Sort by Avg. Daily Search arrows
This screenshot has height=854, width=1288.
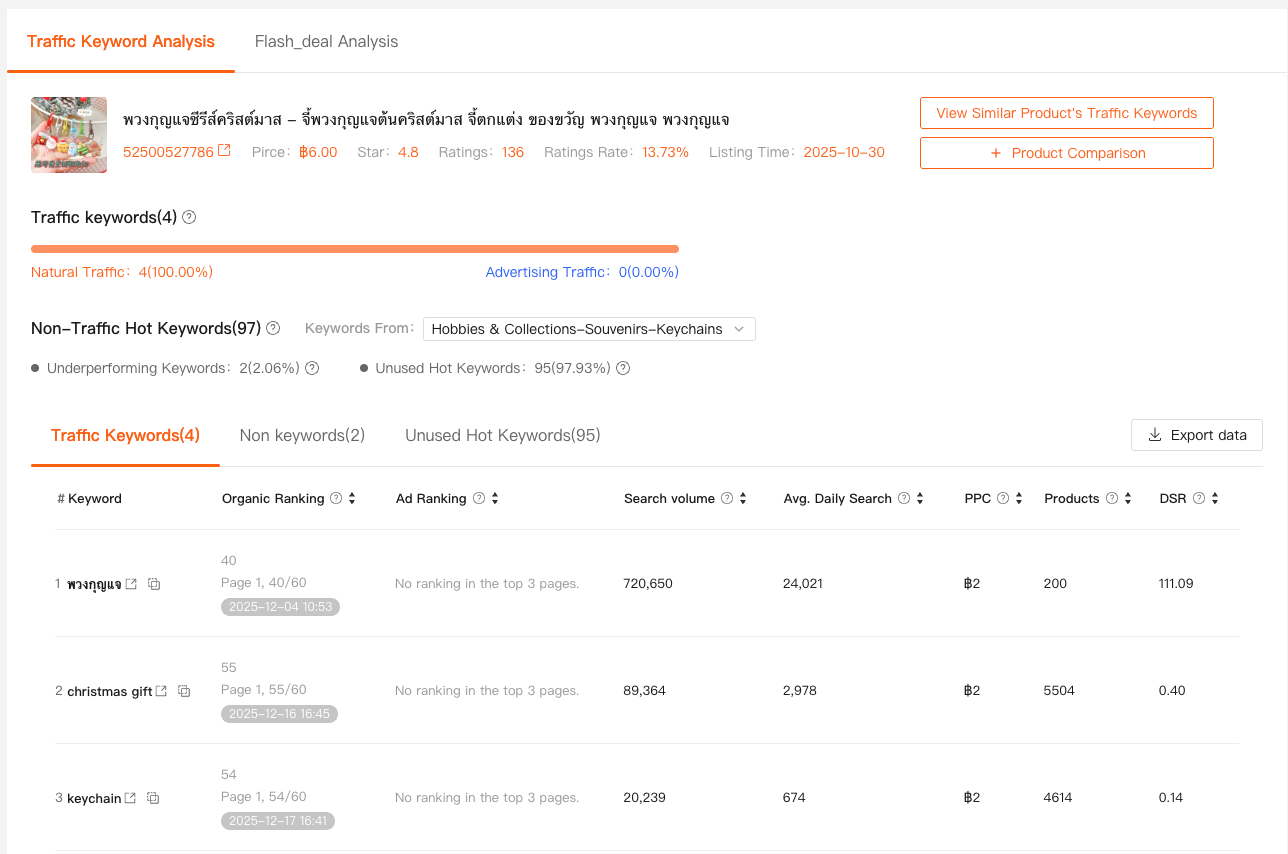[920, 498]
